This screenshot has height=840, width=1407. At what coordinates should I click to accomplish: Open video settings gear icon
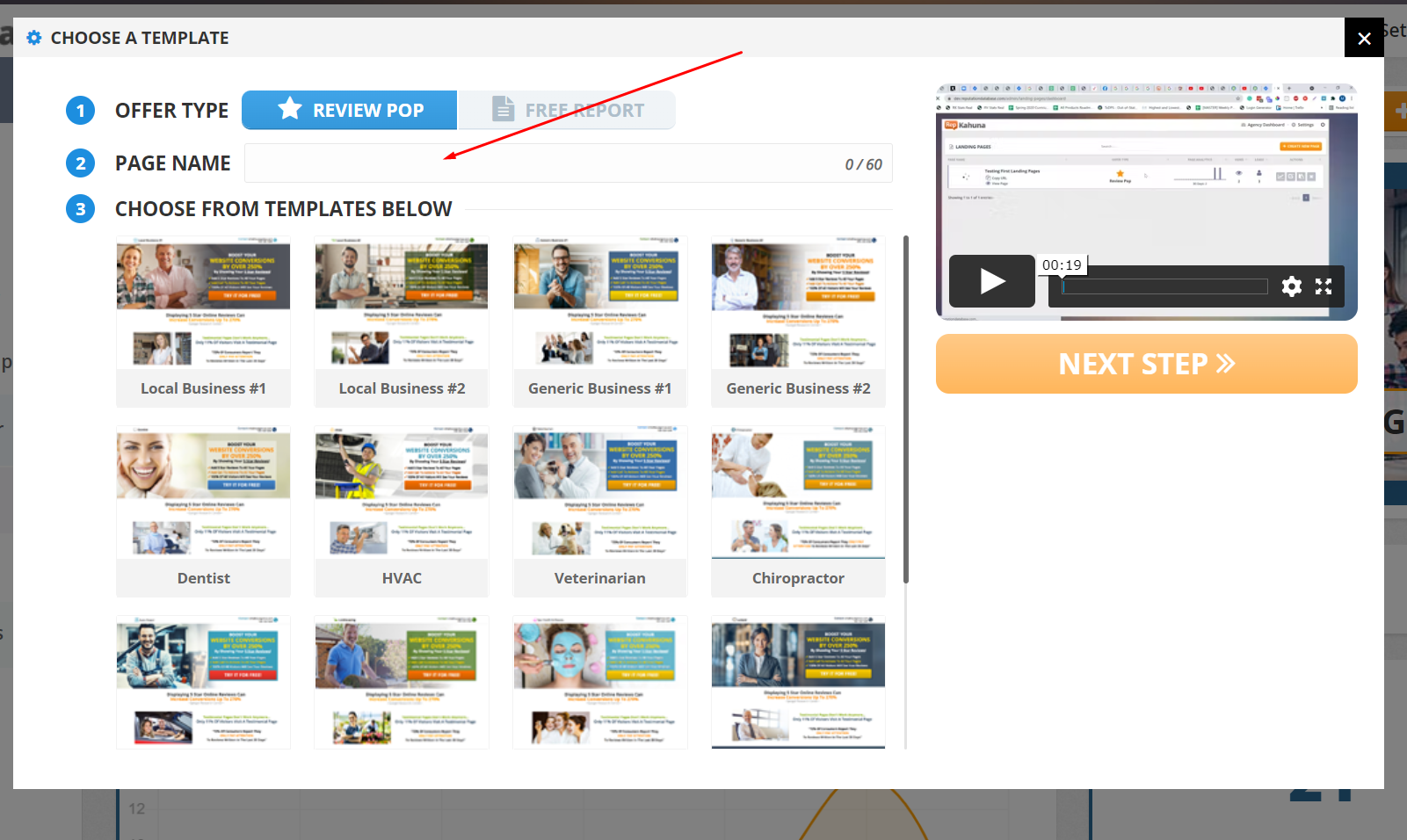click(1291, 286)
